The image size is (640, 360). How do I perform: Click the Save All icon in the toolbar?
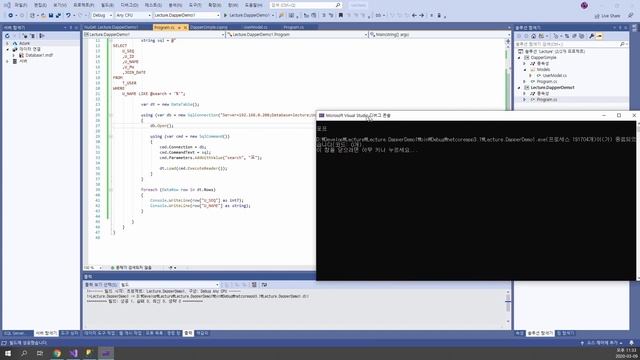click(x=58, y=16)
